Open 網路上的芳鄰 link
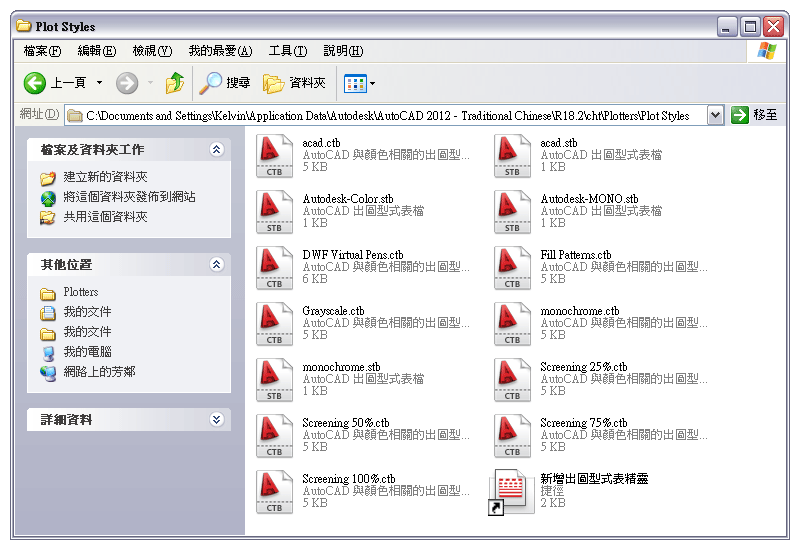Screen dimensions: 800x550 pos(99,371)
